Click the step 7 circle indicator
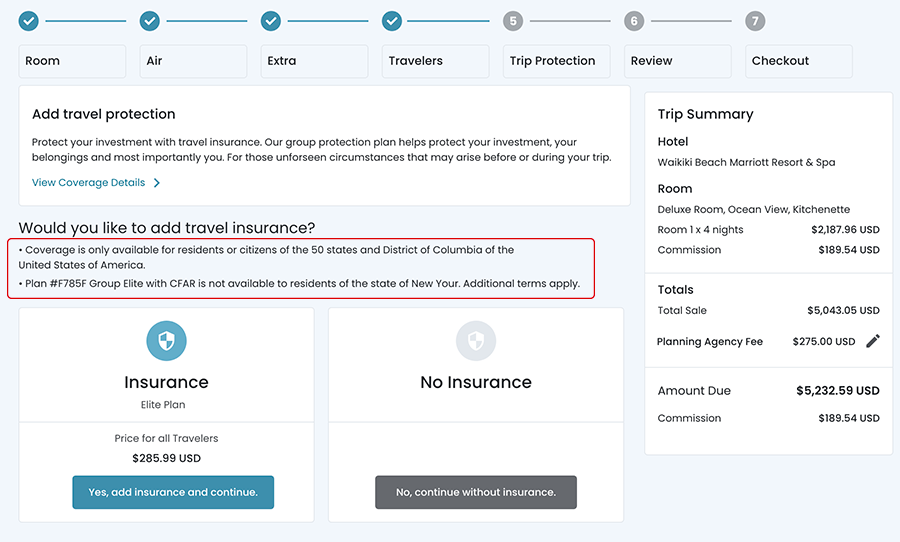900x542 pixels. click(755, 20)
